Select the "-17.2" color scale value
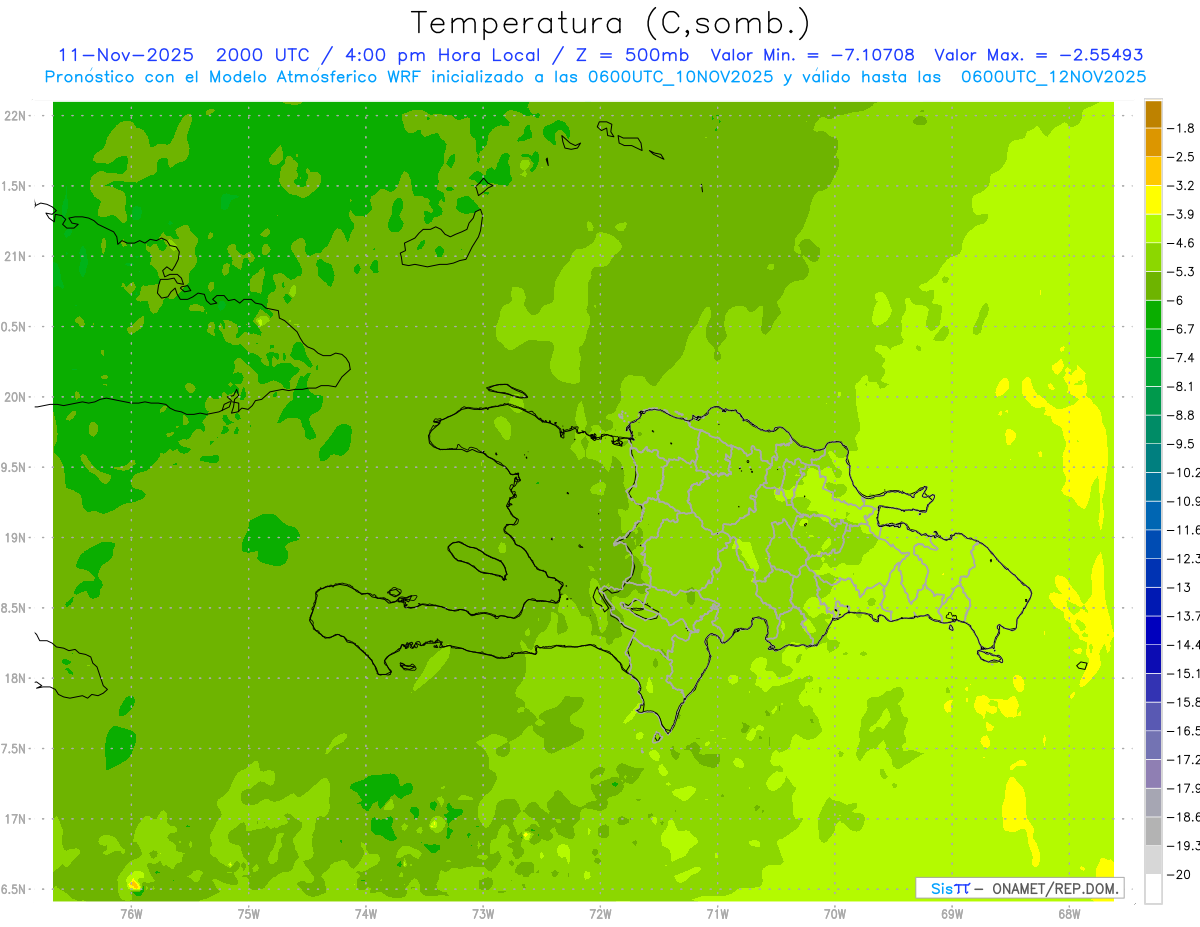Viewport: 1200px width, 927px height. [x=1184, y=759]
